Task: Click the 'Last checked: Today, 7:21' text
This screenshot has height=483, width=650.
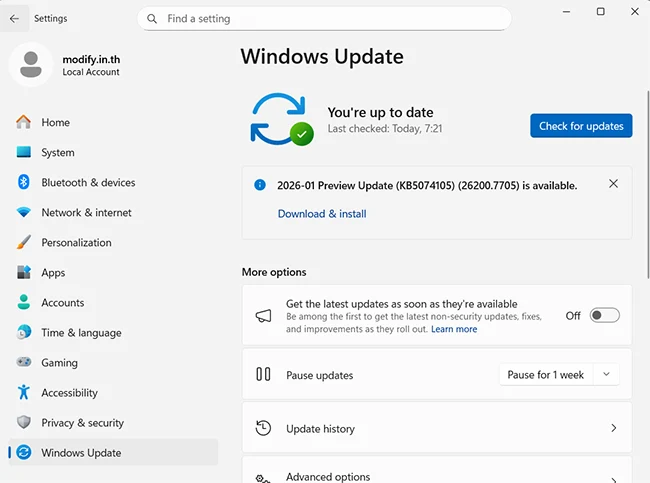Action: tap(385, 129)
